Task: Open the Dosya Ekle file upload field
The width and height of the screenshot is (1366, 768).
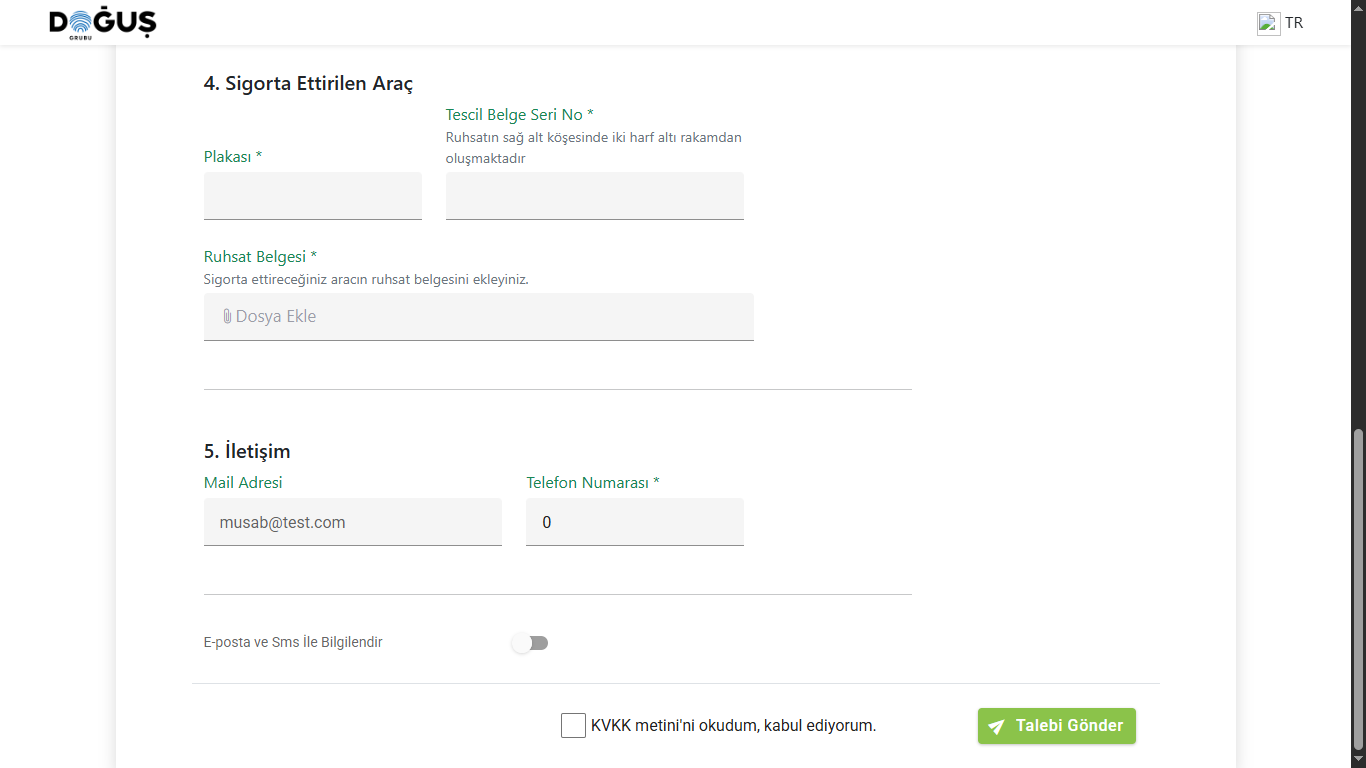Action: (x=478, y=316)
